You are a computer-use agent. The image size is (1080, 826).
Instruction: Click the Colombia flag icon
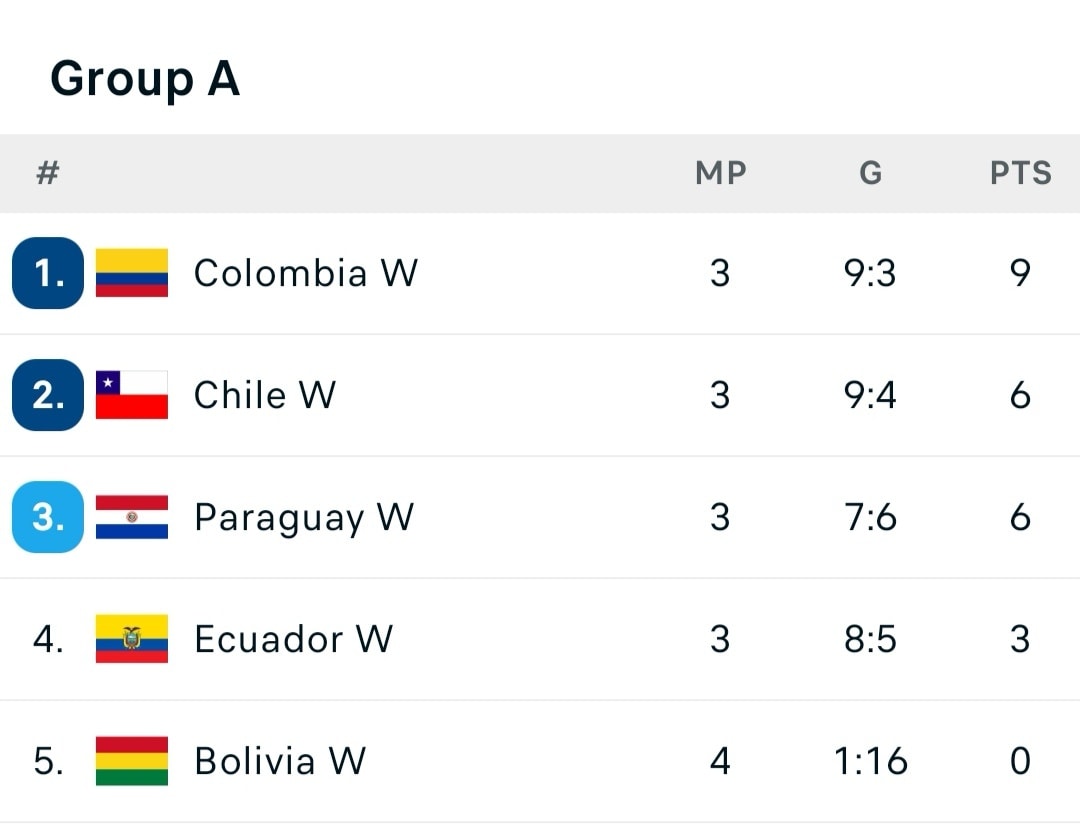[132, 273]
